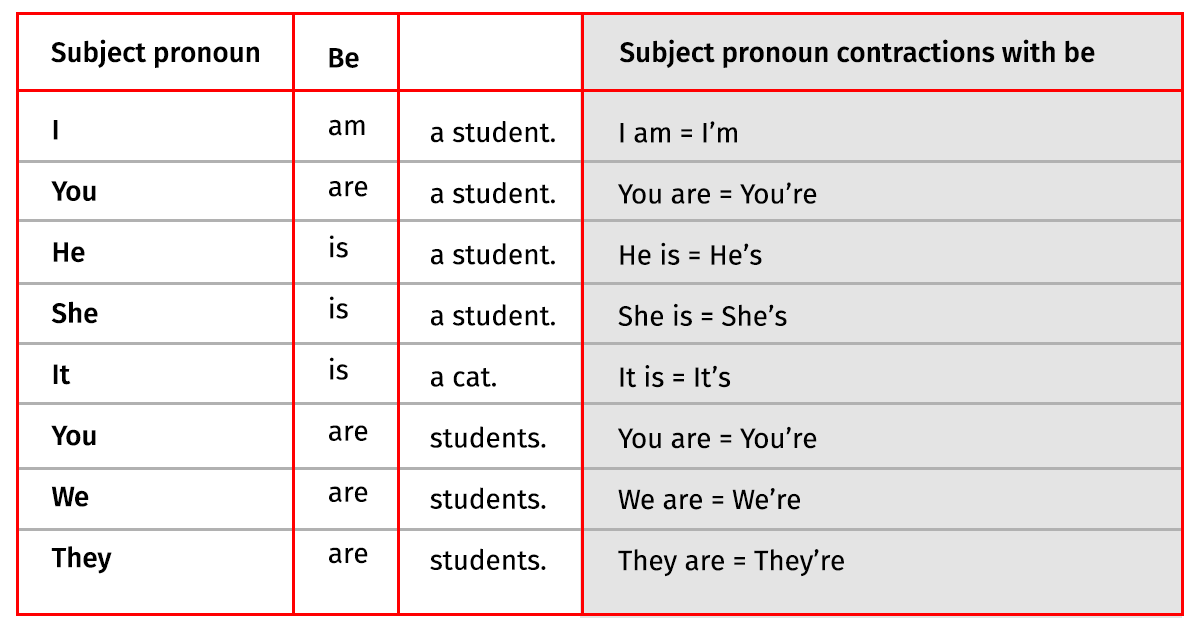The height and width of the screenshot is (628, 1200).
Task: Click the "We are = We're" contraction
Action: tap(709, 500)
